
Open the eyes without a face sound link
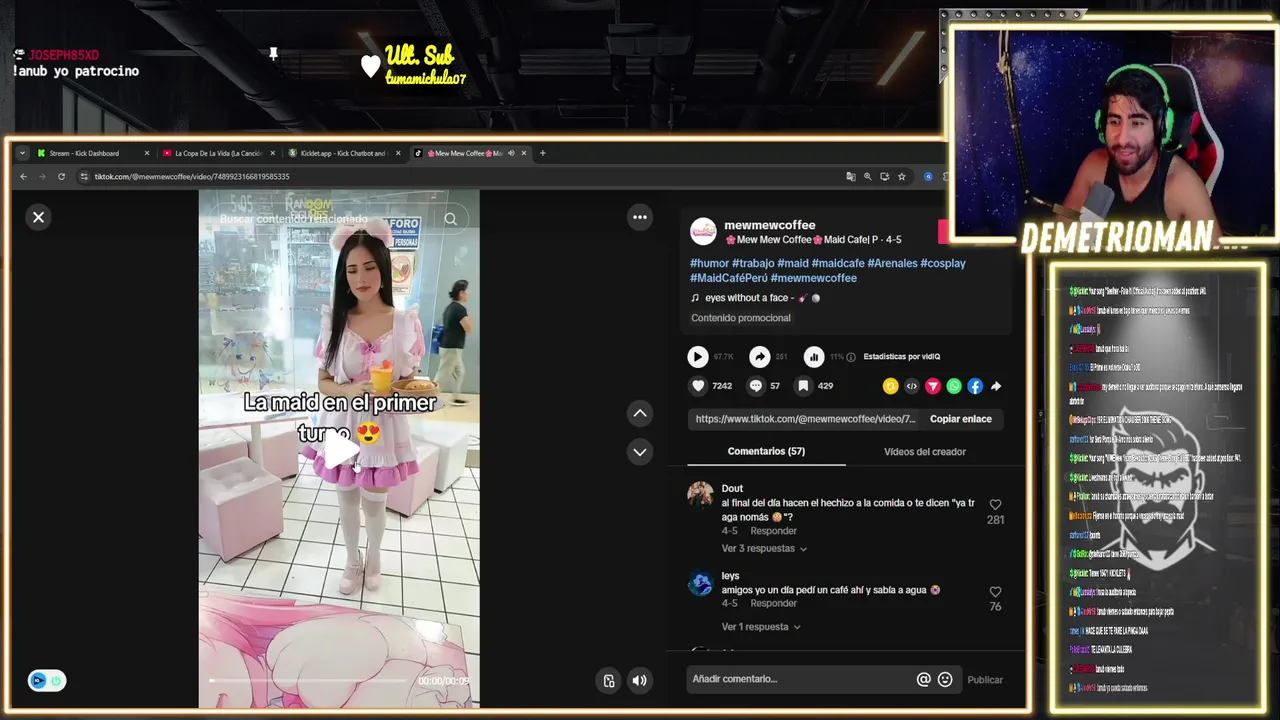click(755, 298)
